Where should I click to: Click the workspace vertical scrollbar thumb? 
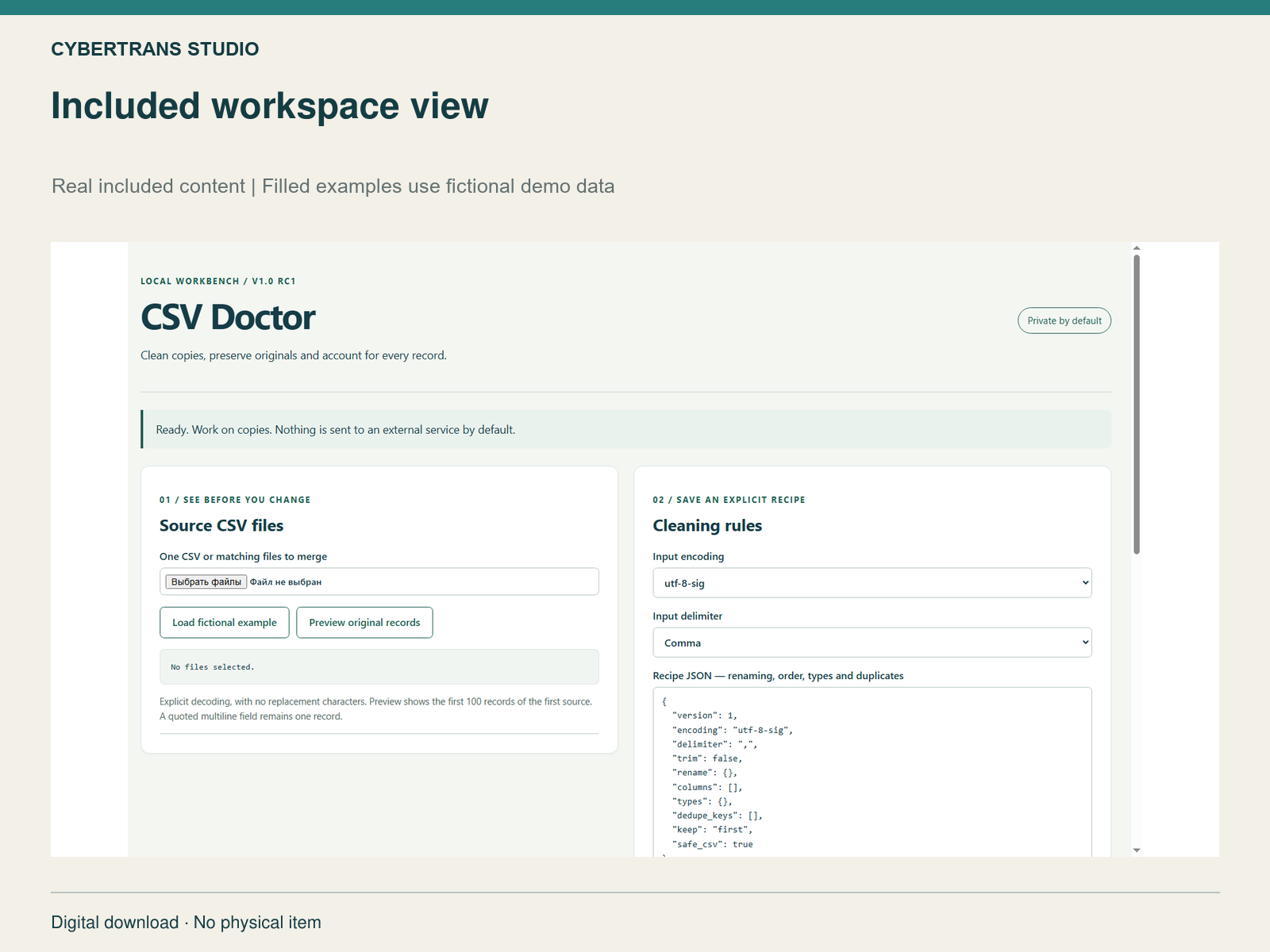point(1137,405)
